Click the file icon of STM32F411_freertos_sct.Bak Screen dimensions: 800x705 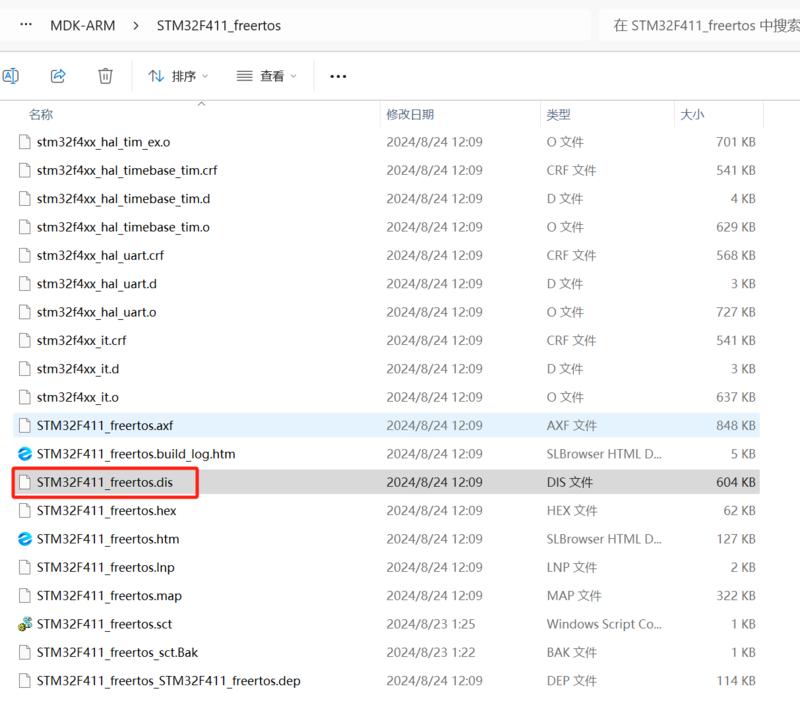pyautogui.click(x=24, y=652)
